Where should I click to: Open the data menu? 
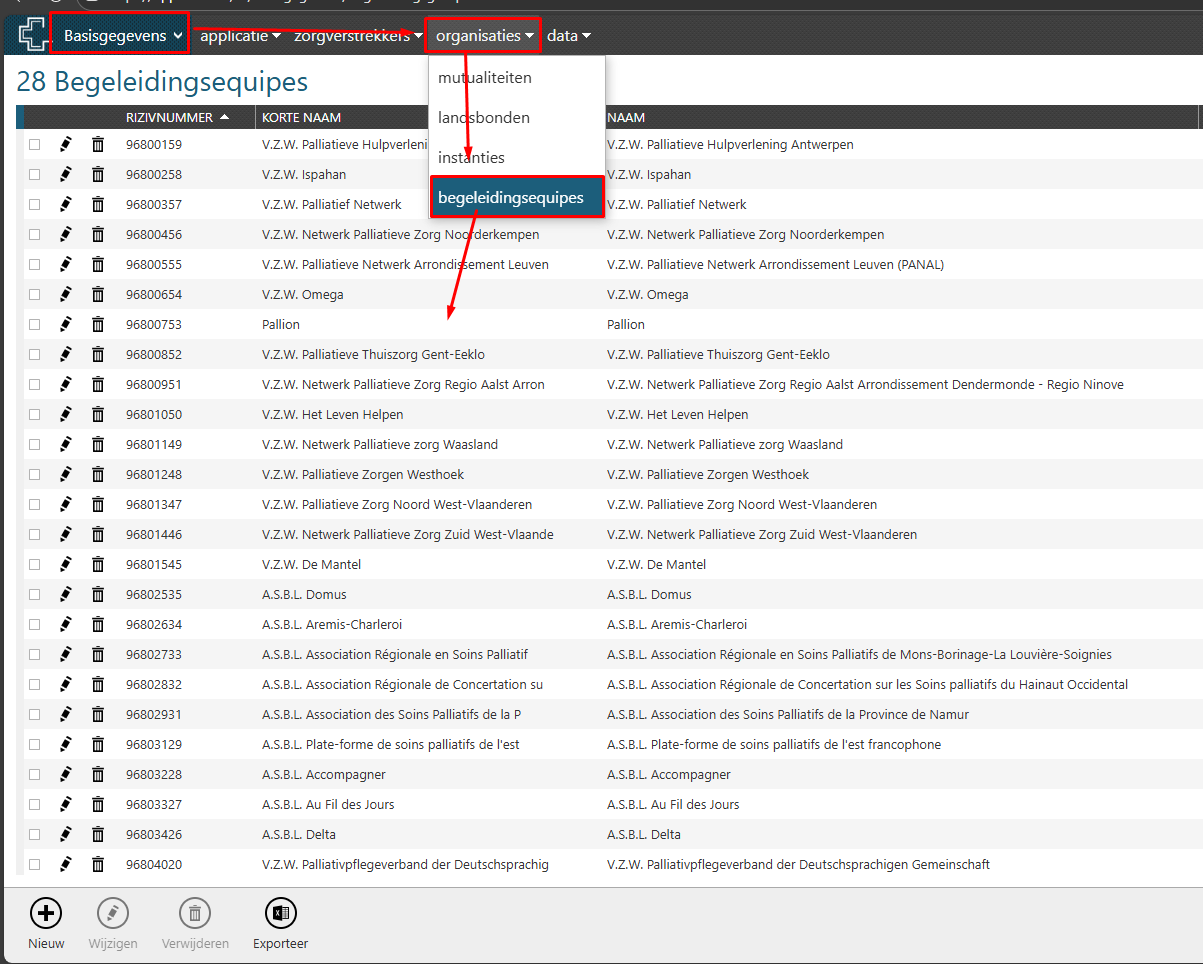(x=569, y=36)
